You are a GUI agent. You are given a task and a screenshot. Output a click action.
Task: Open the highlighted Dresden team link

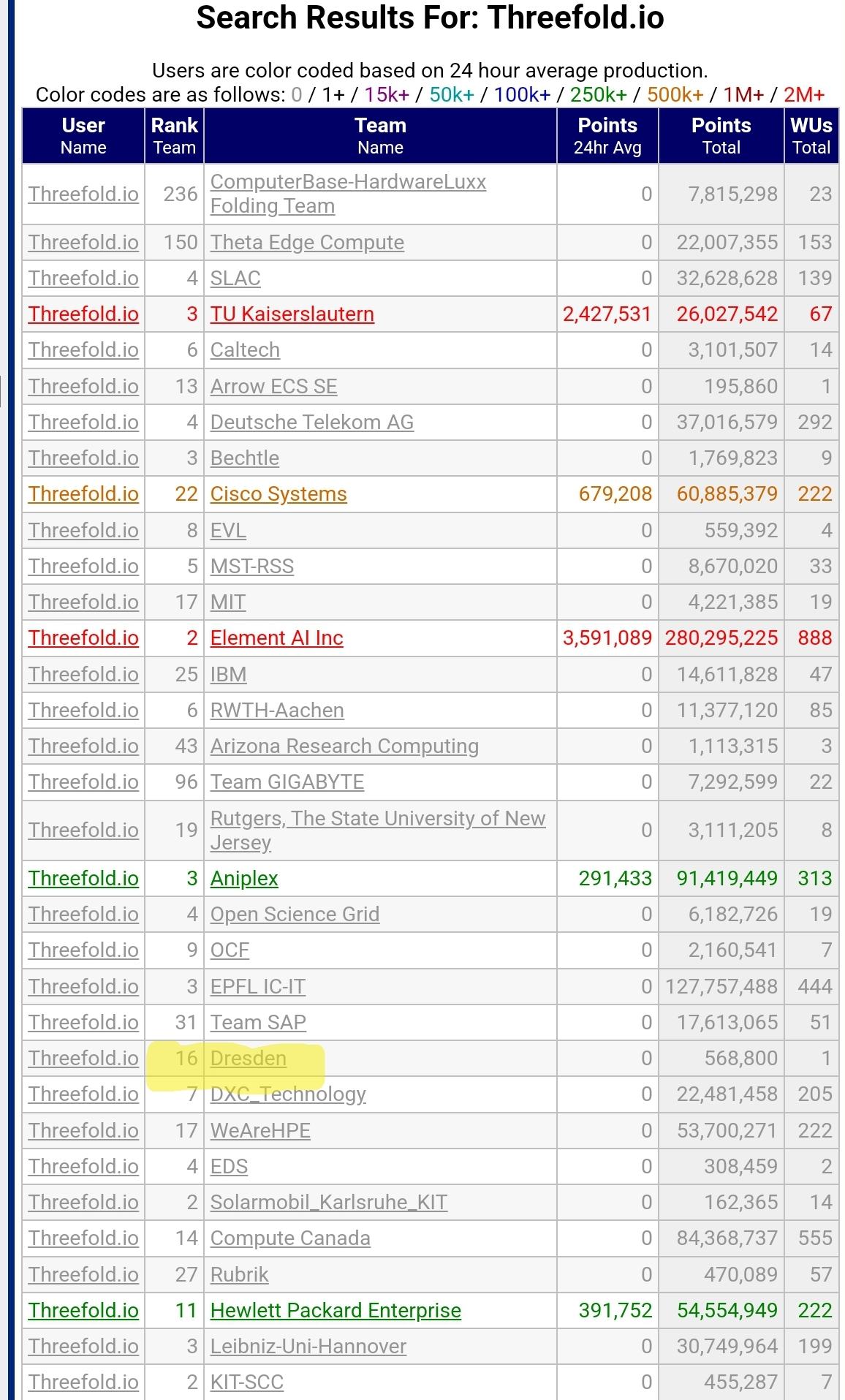[x=249, y=1058]
